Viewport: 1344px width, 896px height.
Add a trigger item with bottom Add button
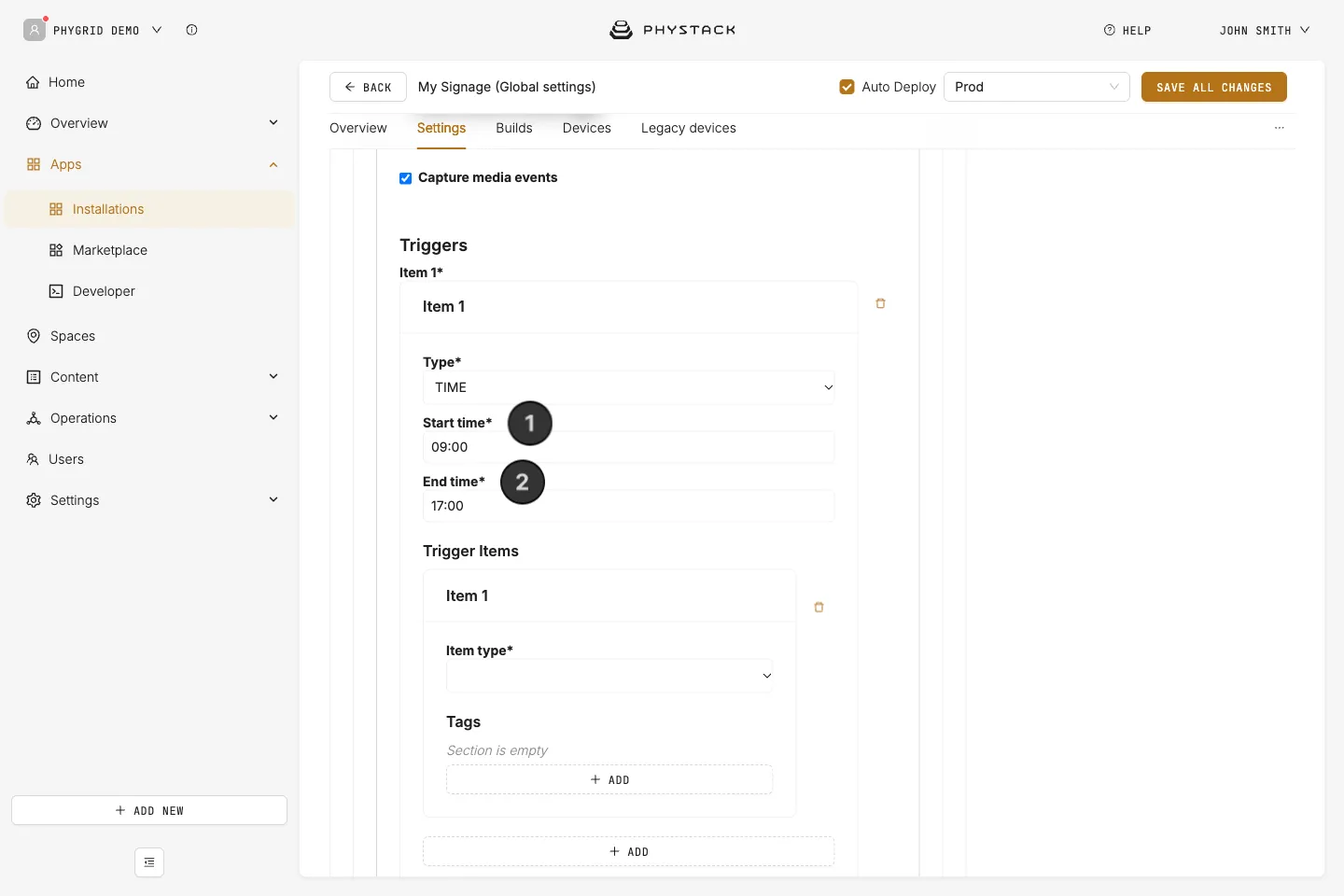tap(629, 851)
